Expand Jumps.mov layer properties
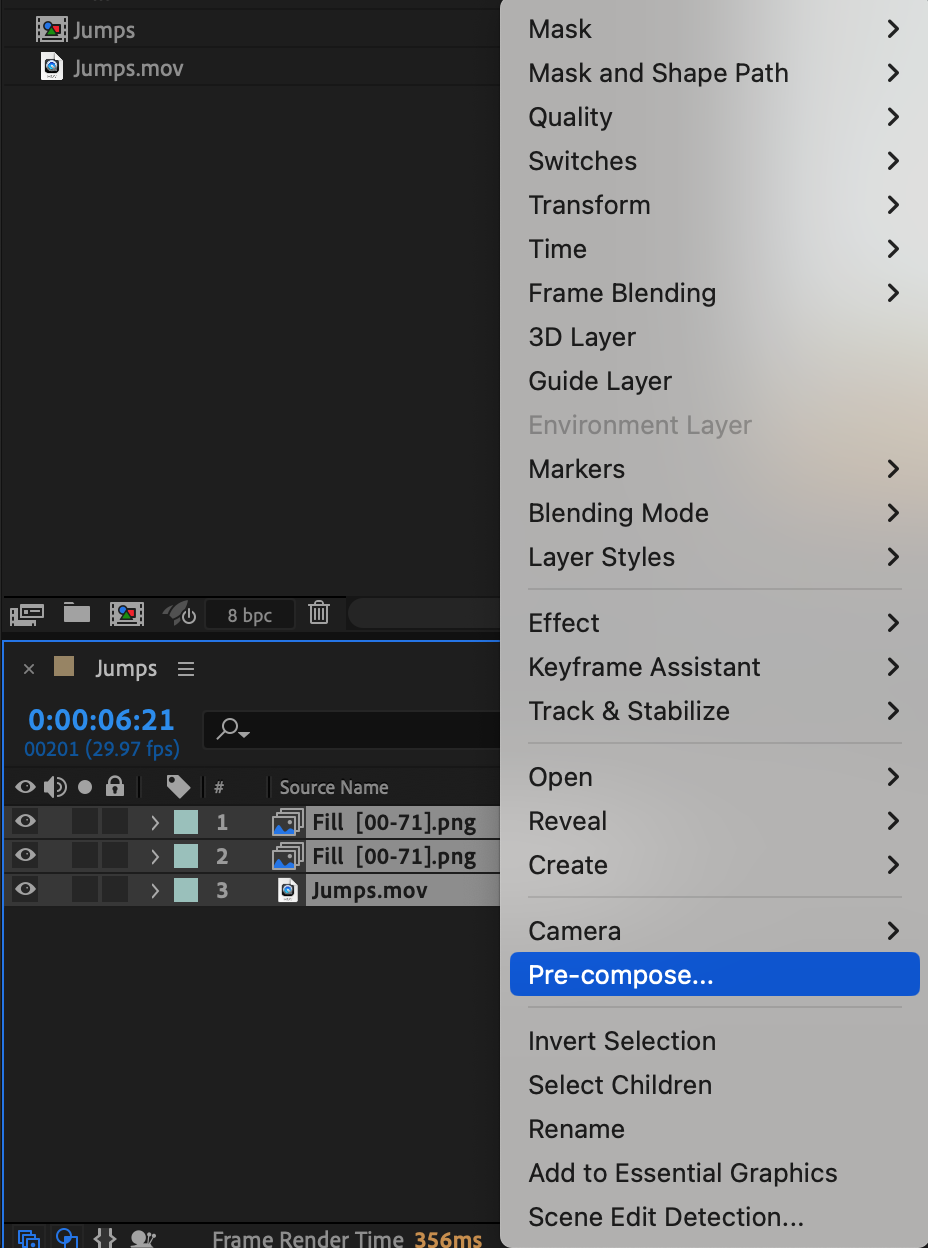This screenshot has width=928, height=1248. pos(155,890)
